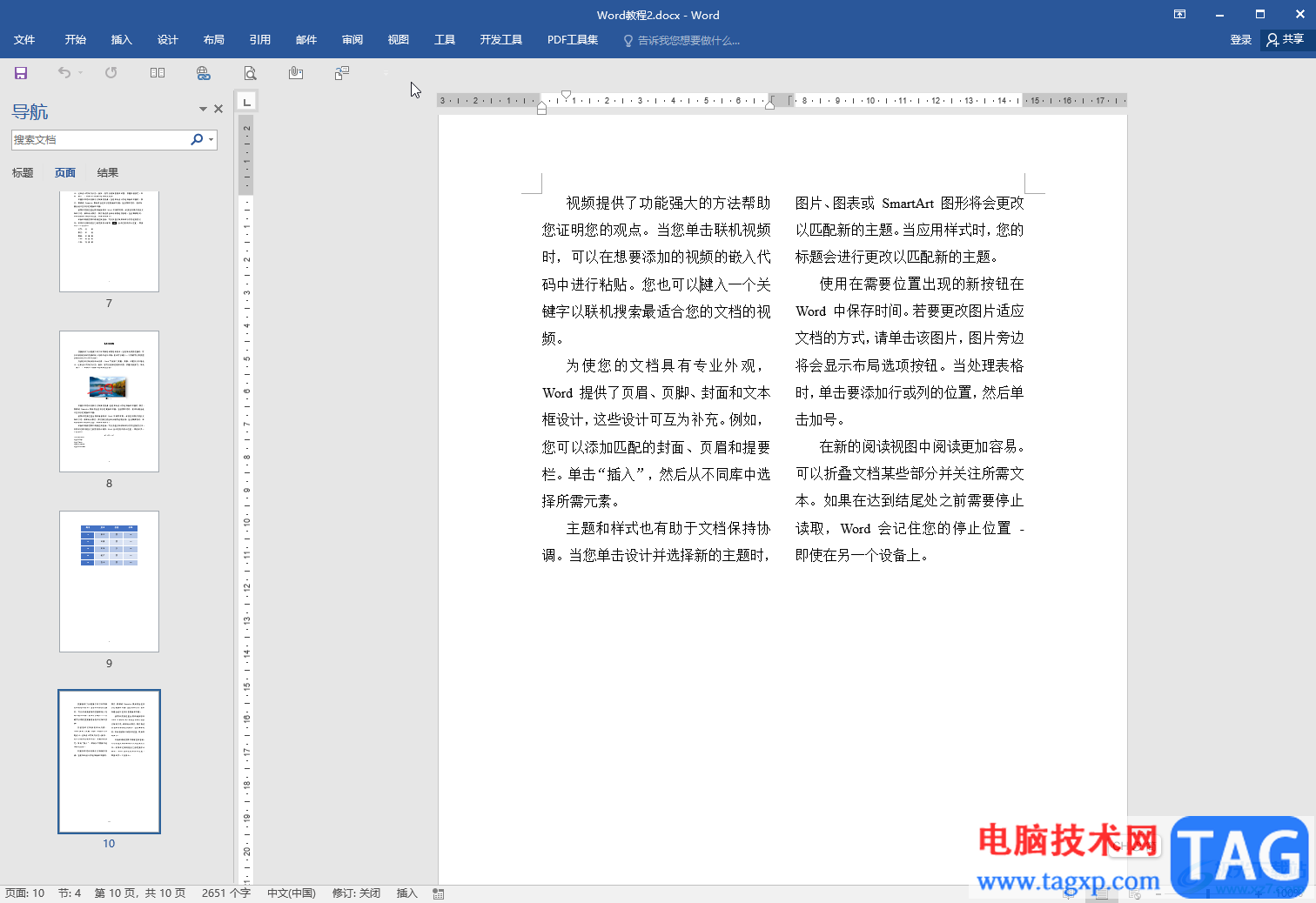
Task: Click the 告诉我您想要做什么 search field
Action: pos(682,41)
